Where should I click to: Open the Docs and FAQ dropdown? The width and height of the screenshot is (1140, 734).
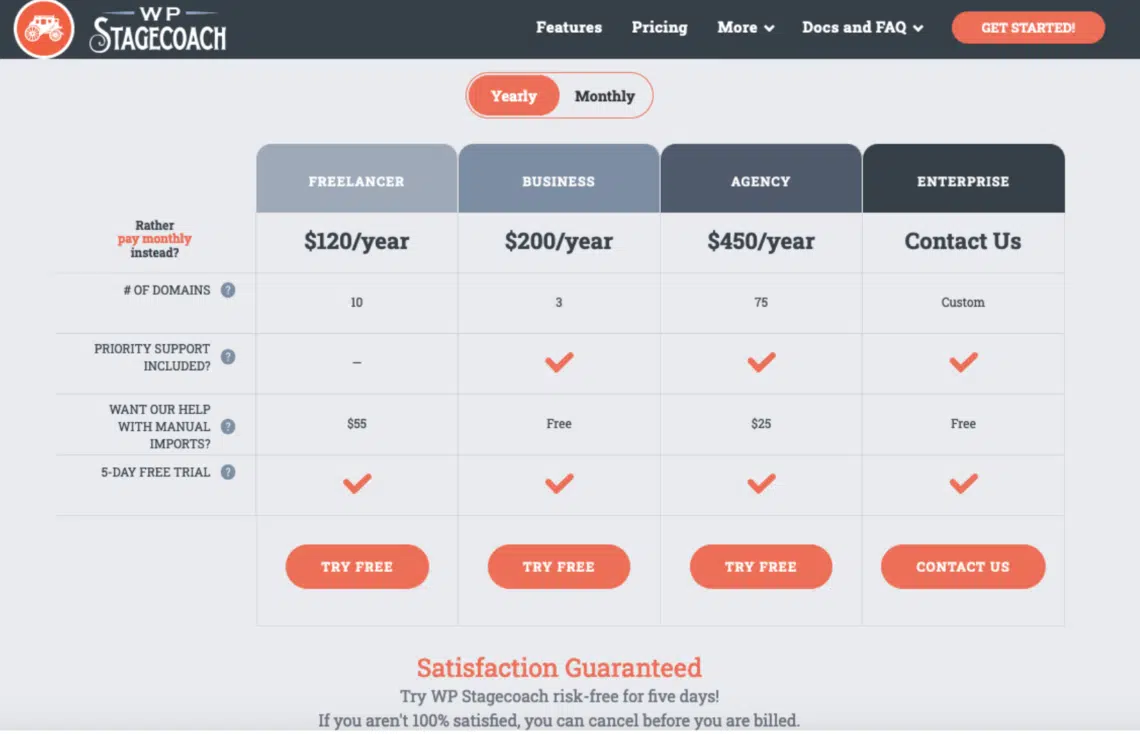(862, 28)
